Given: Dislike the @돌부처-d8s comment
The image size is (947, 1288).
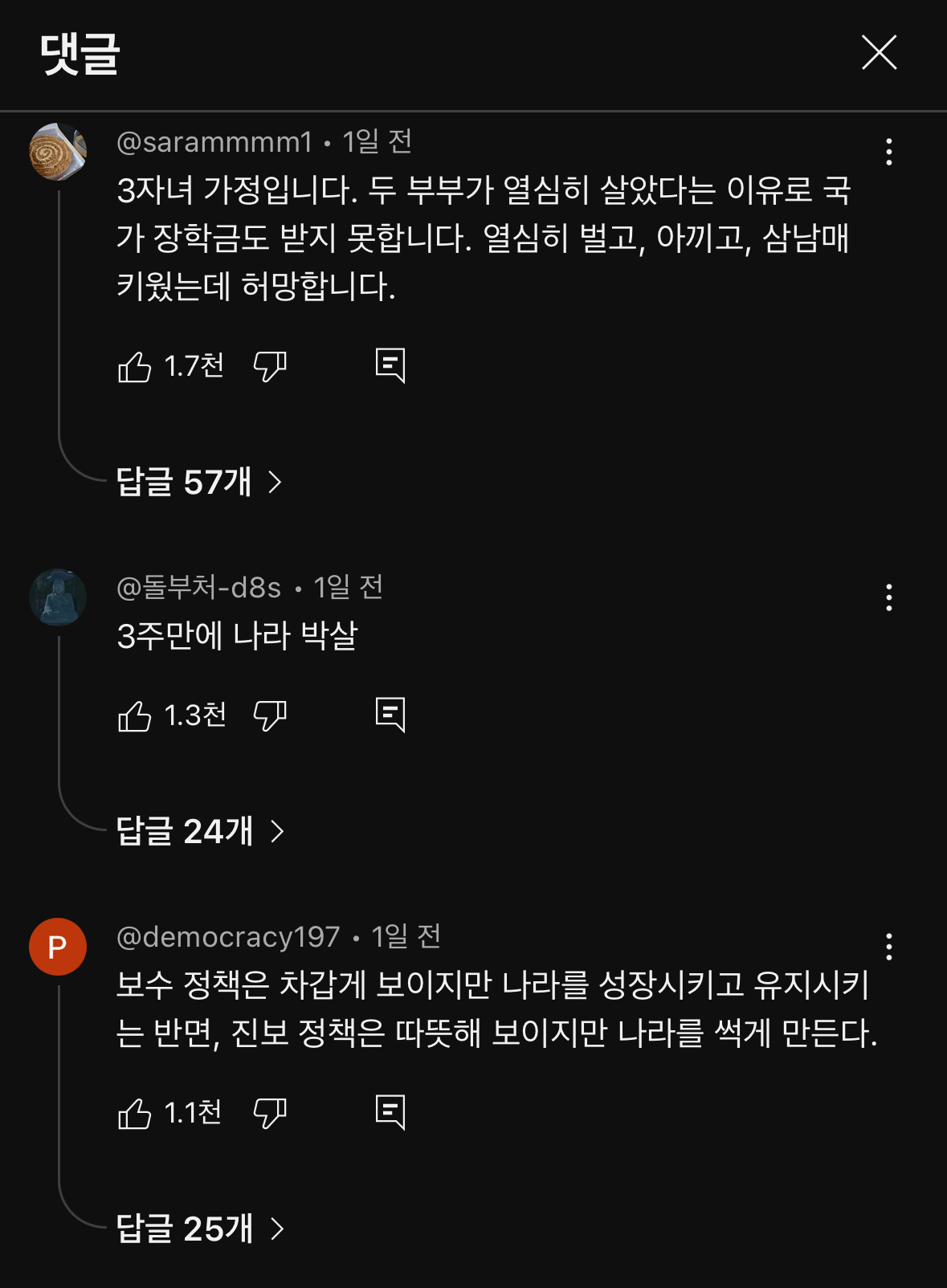Looking at the screenshot, I should 270,715.
